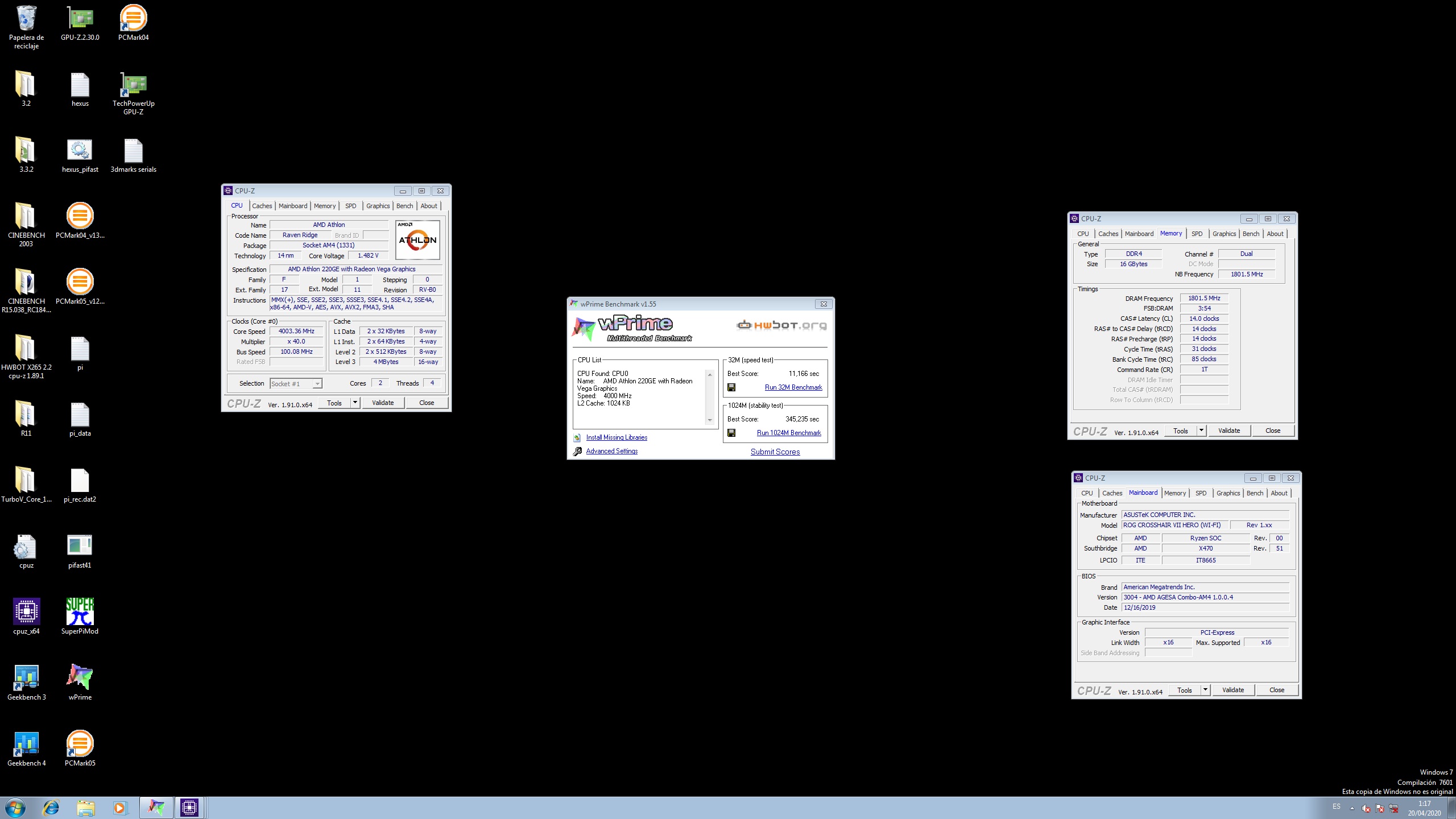Switch to CPU tab in Mainboard window
Screen dimensions: 1456x819
(x=1087, y=493)
